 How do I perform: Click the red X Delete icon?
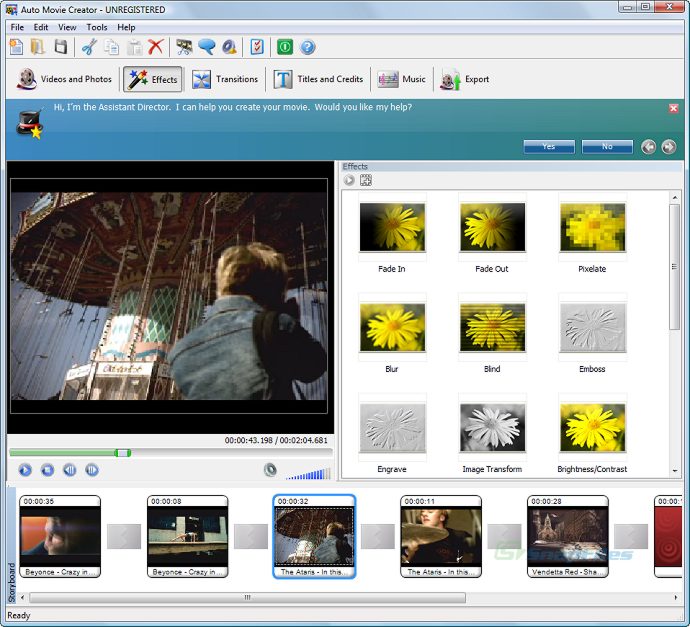[x=156, y=47]
